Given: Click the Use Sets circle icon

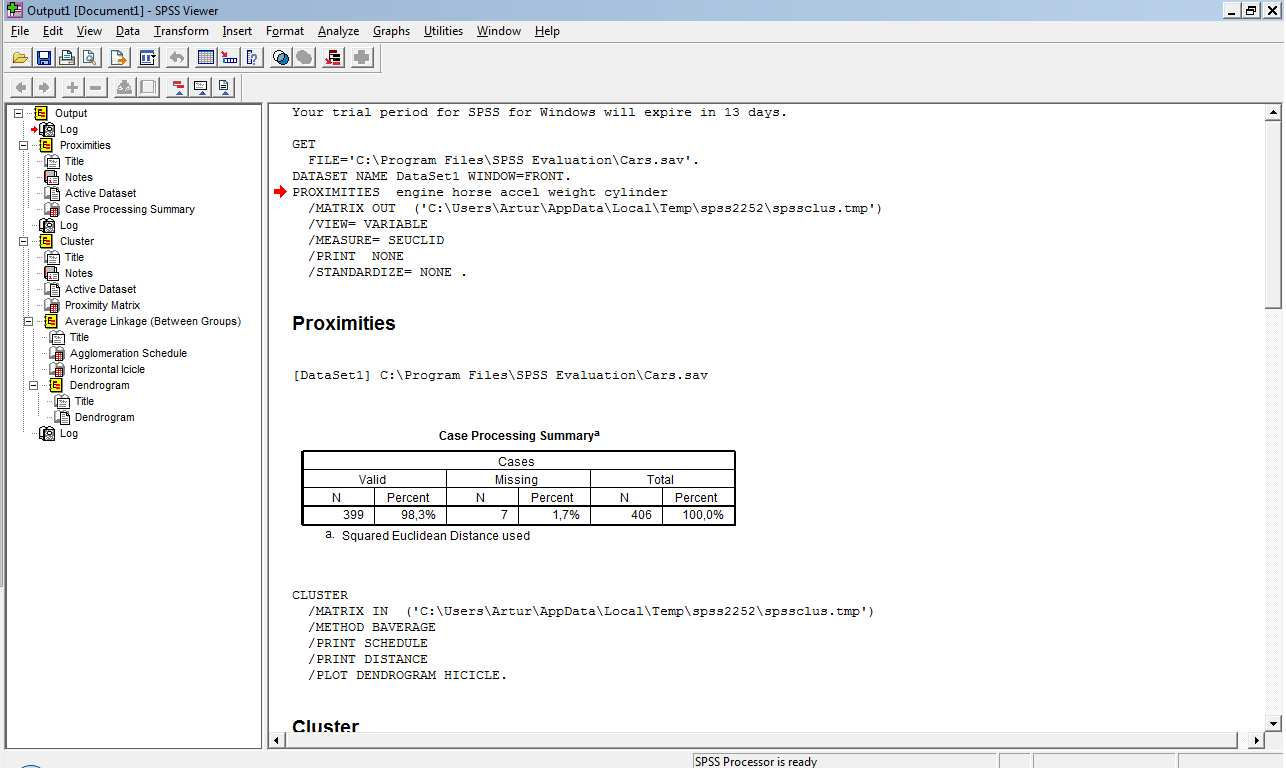Looking at the screenshot, I should click(281, 58).
